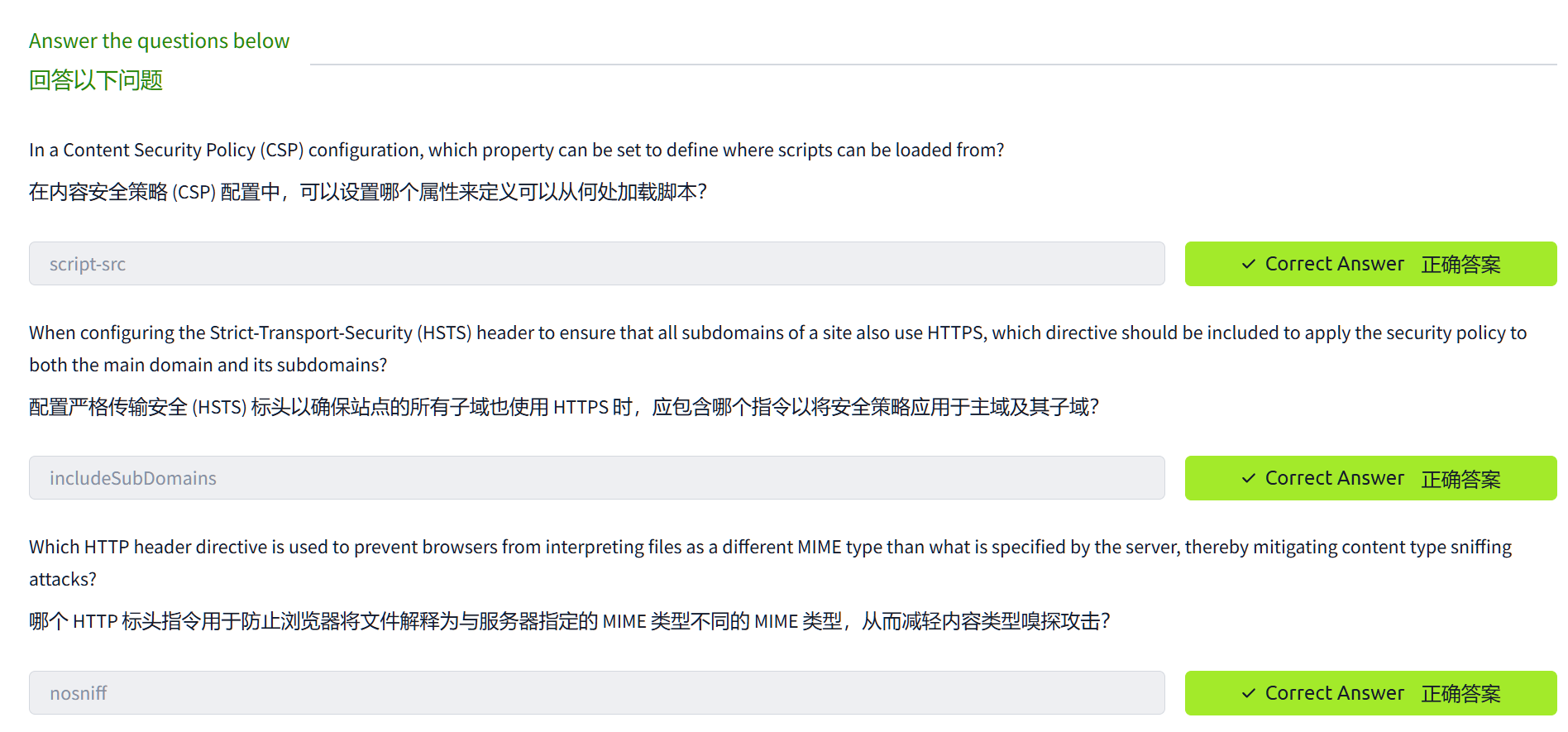1568x732 pixels.
Task: Click the checkmark icon beside nosniff answer
Action: pos(1249,693)
